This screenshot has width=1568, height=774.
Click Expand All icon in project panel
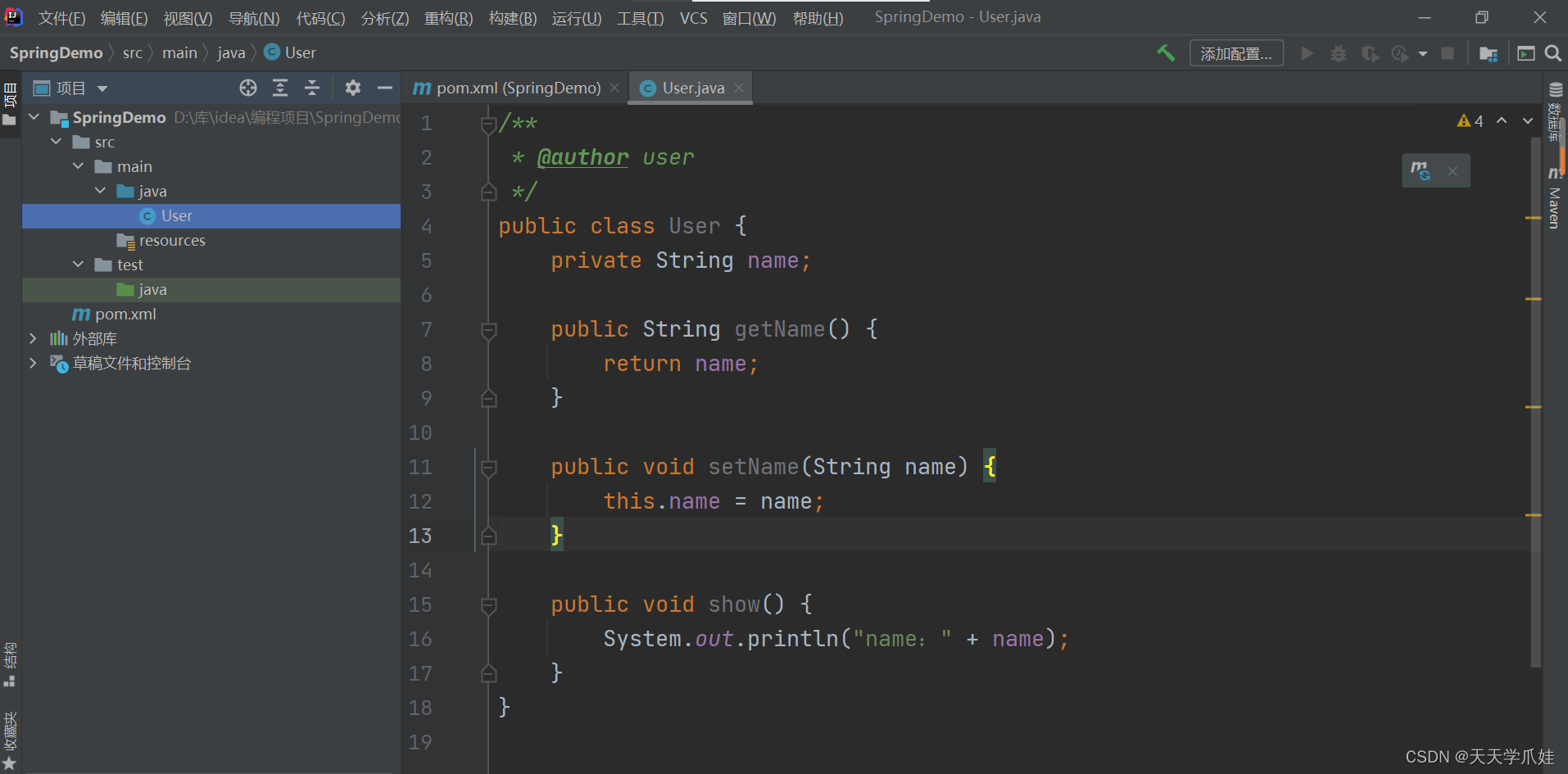pos(280,88)
